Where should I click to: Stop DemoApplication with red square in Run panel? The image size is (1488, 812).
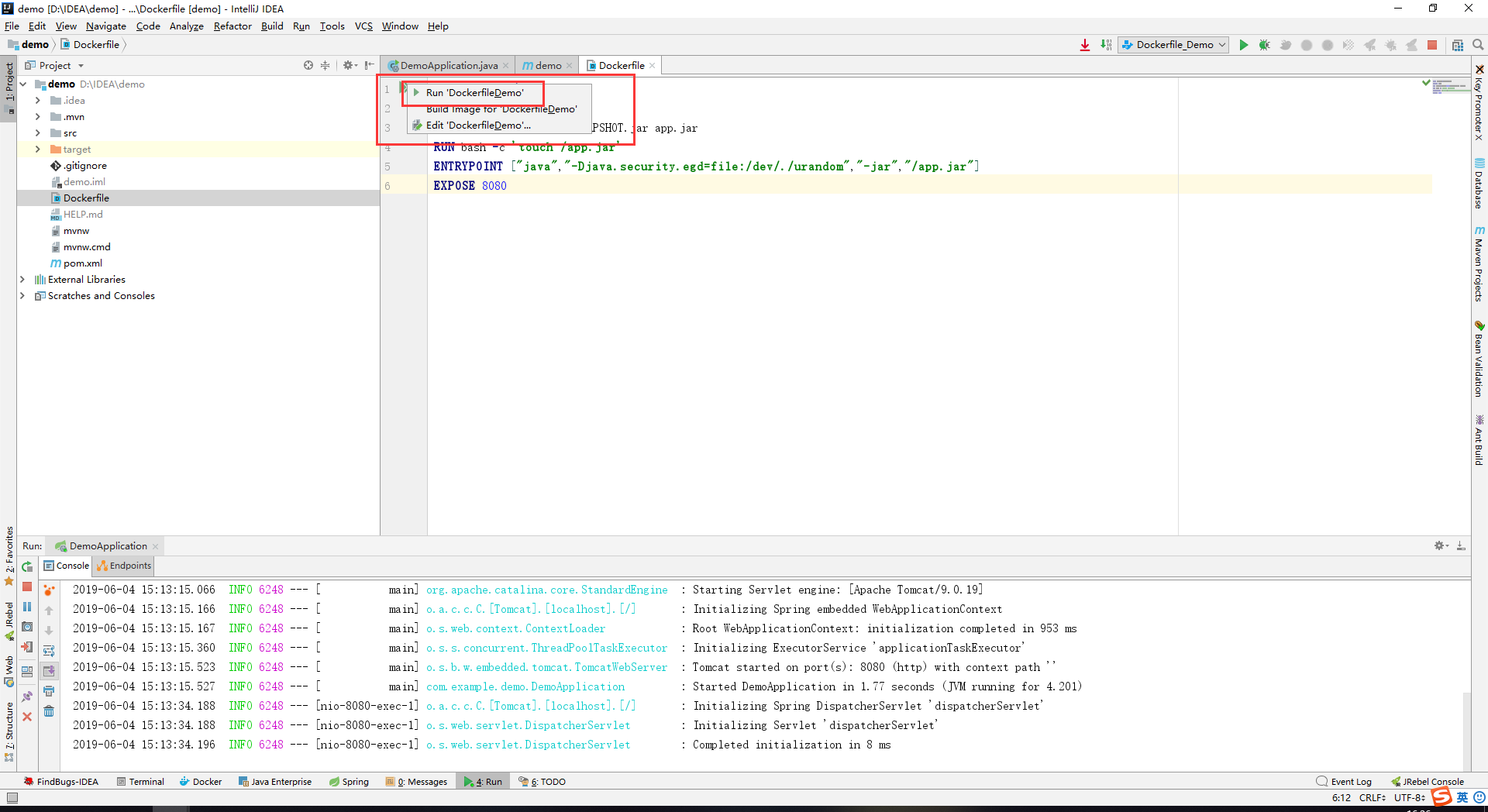[27, 587]
